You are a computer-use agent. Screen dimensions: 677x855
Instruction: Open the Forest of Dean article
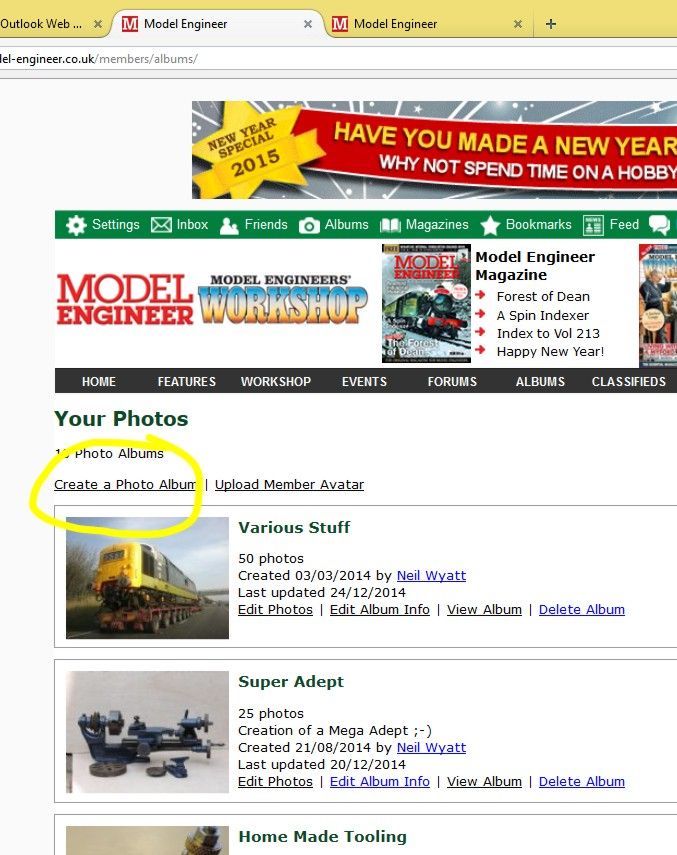pos(543,297)
